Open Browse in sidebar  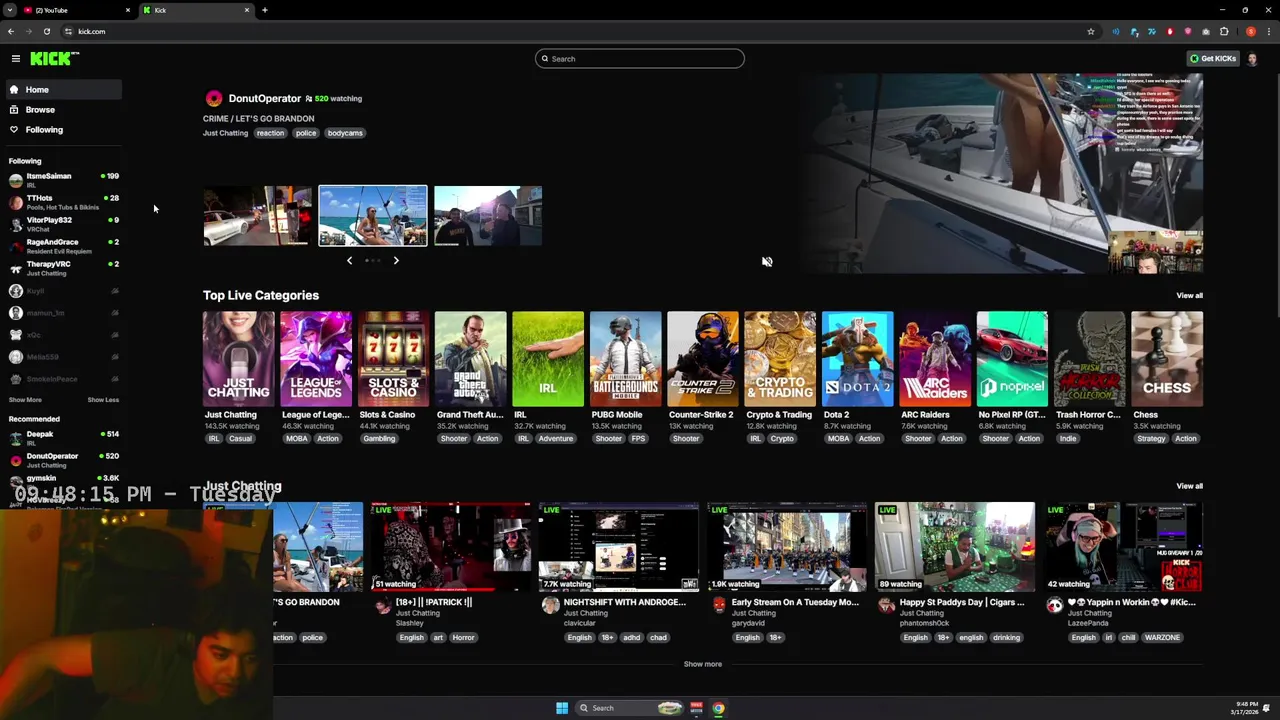click(64, 110)
